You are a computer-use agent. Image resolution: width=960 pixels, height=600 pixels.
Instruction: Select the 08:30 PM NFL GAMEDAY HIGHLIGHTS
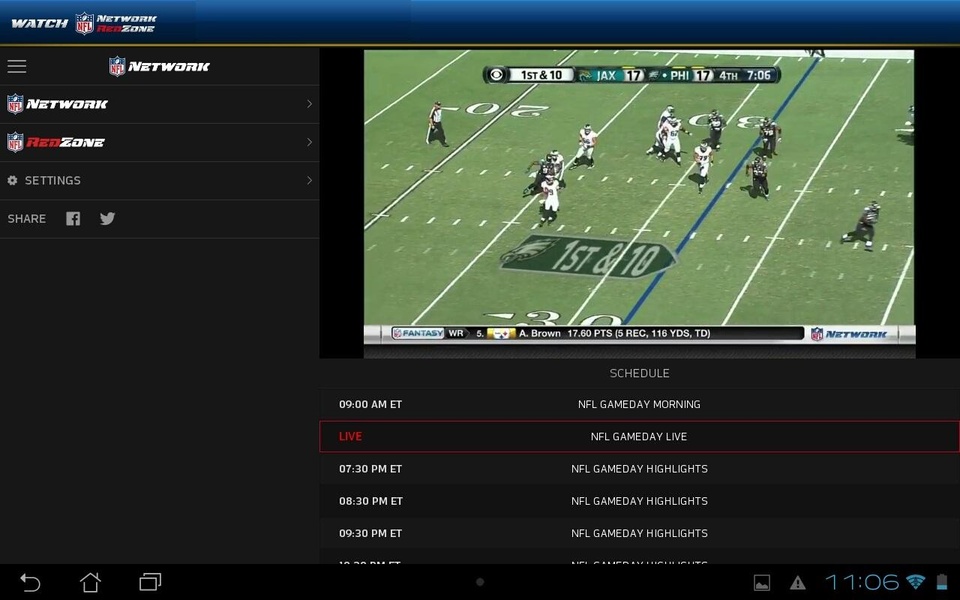click(x=639, y=501)
